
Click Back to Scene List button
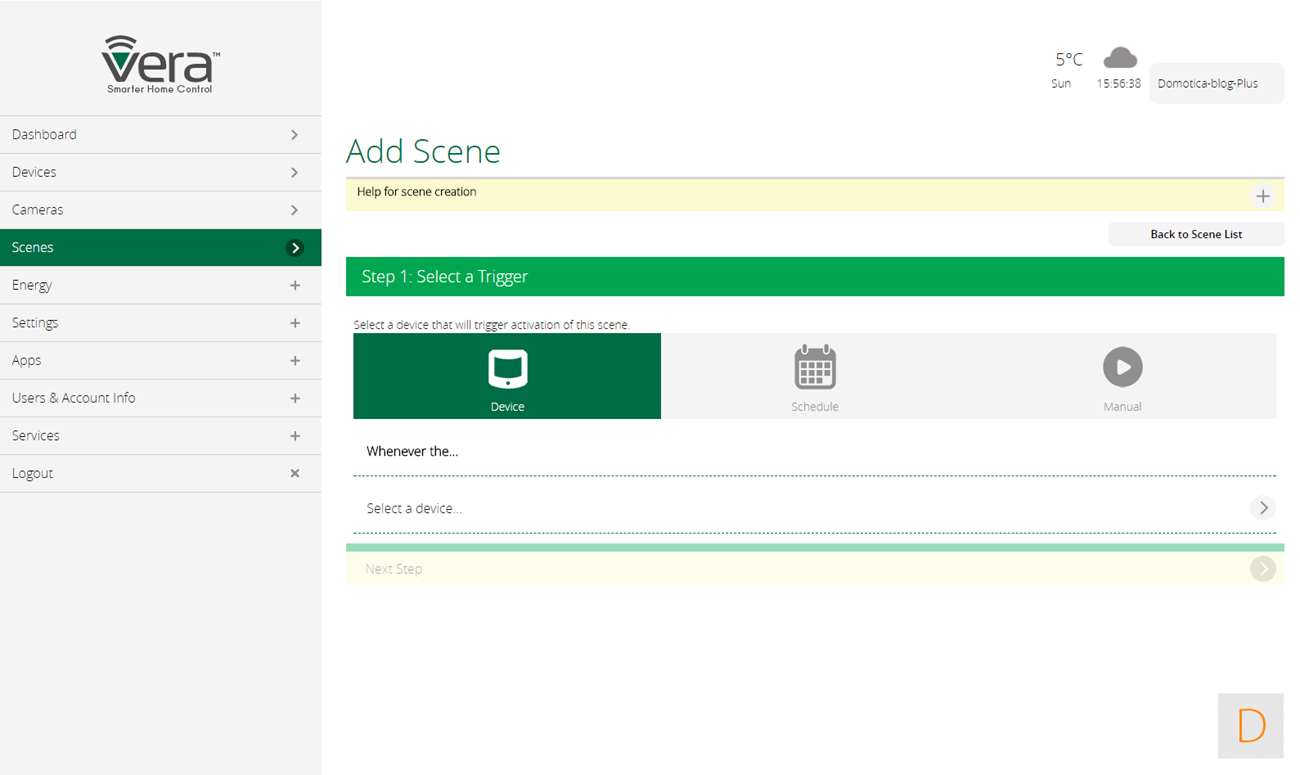coord(1196,234)
